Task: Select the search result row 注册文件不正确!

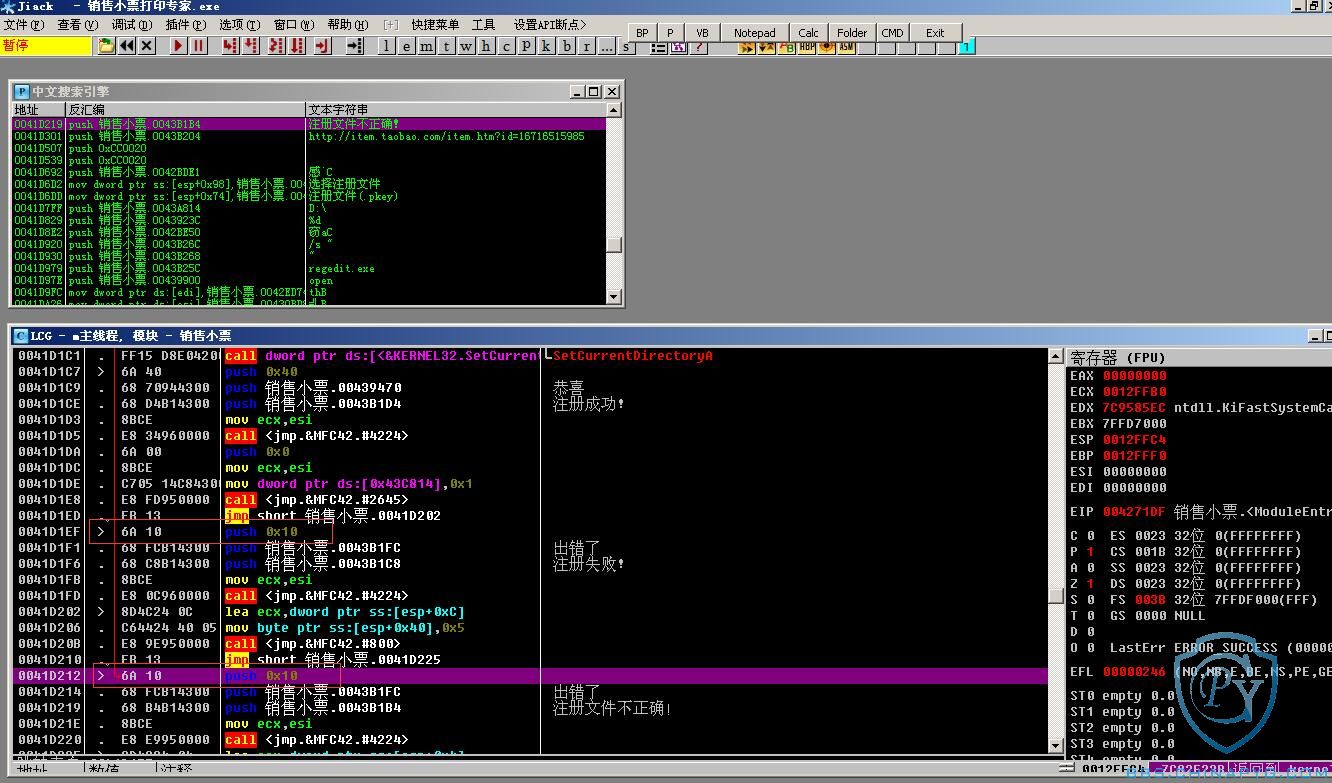Action: 309,124
